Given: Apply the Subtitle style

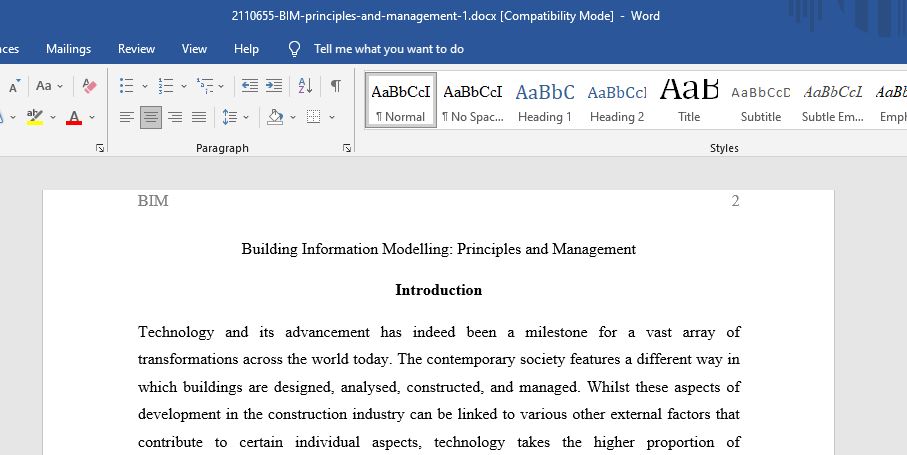Looking at the screenshot, I should (x=761, y=100).
